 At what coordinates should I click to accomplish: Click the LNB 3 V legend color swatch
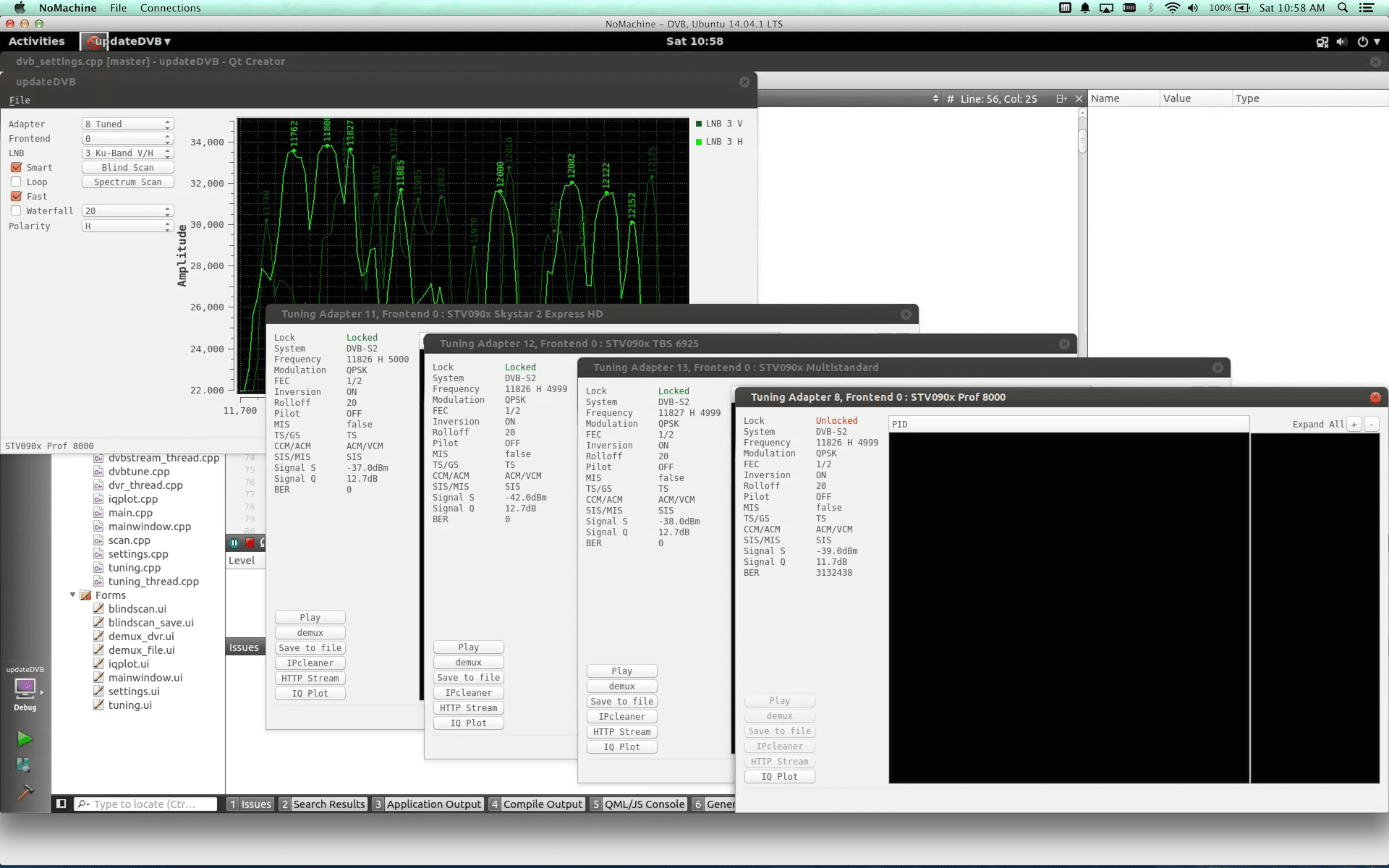[699, 124]
